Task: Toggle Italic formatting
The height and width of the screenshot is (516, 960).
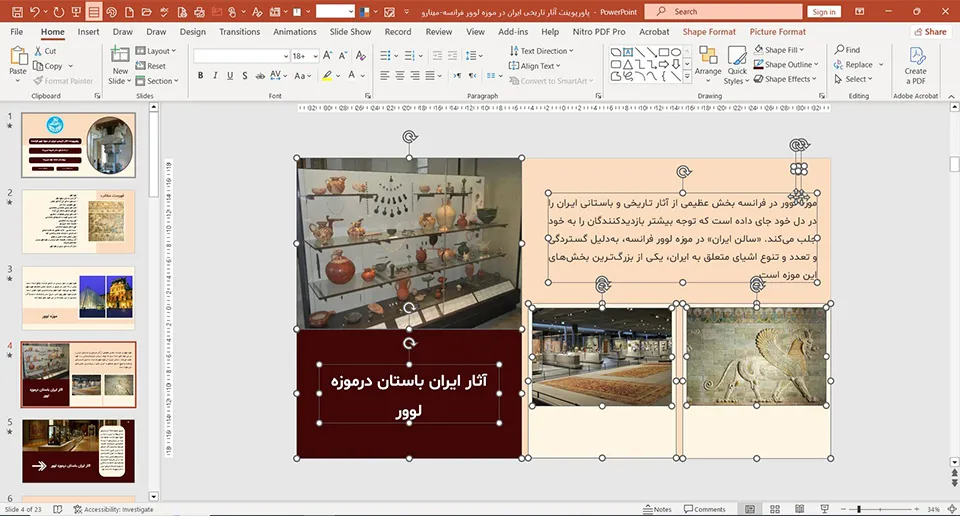Action: (215, 75)
